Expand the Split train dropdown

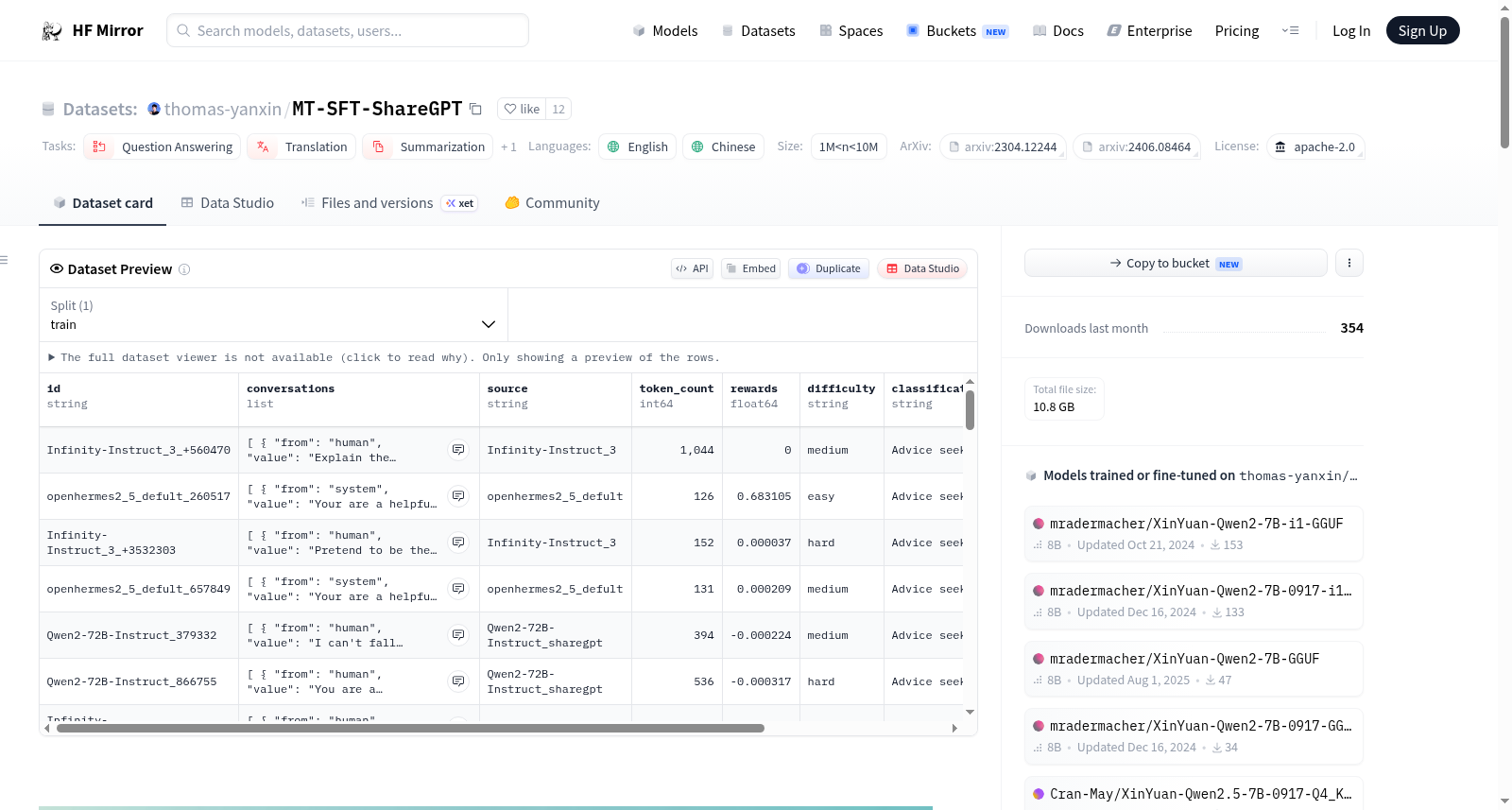click(x=273, y=315)
